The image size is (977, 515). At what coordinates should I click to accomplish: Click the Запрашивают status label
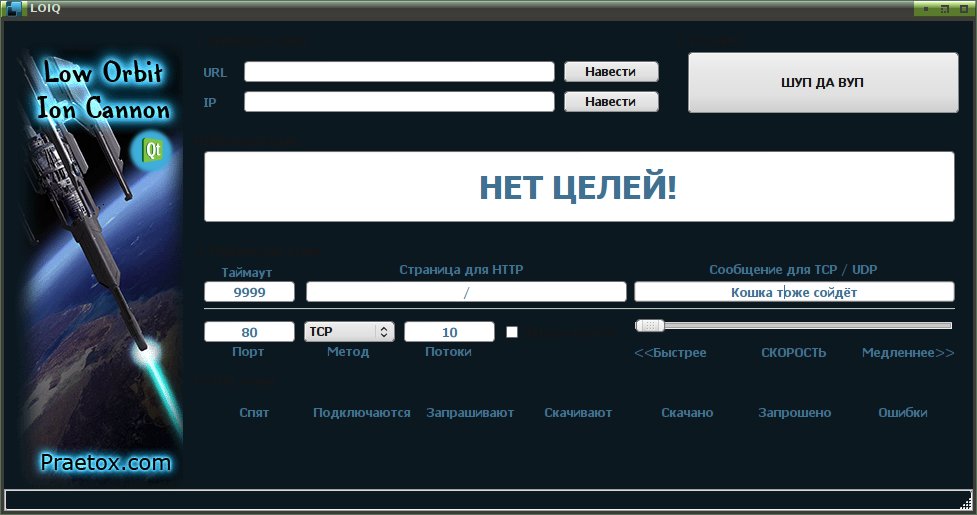click(470, 412)
